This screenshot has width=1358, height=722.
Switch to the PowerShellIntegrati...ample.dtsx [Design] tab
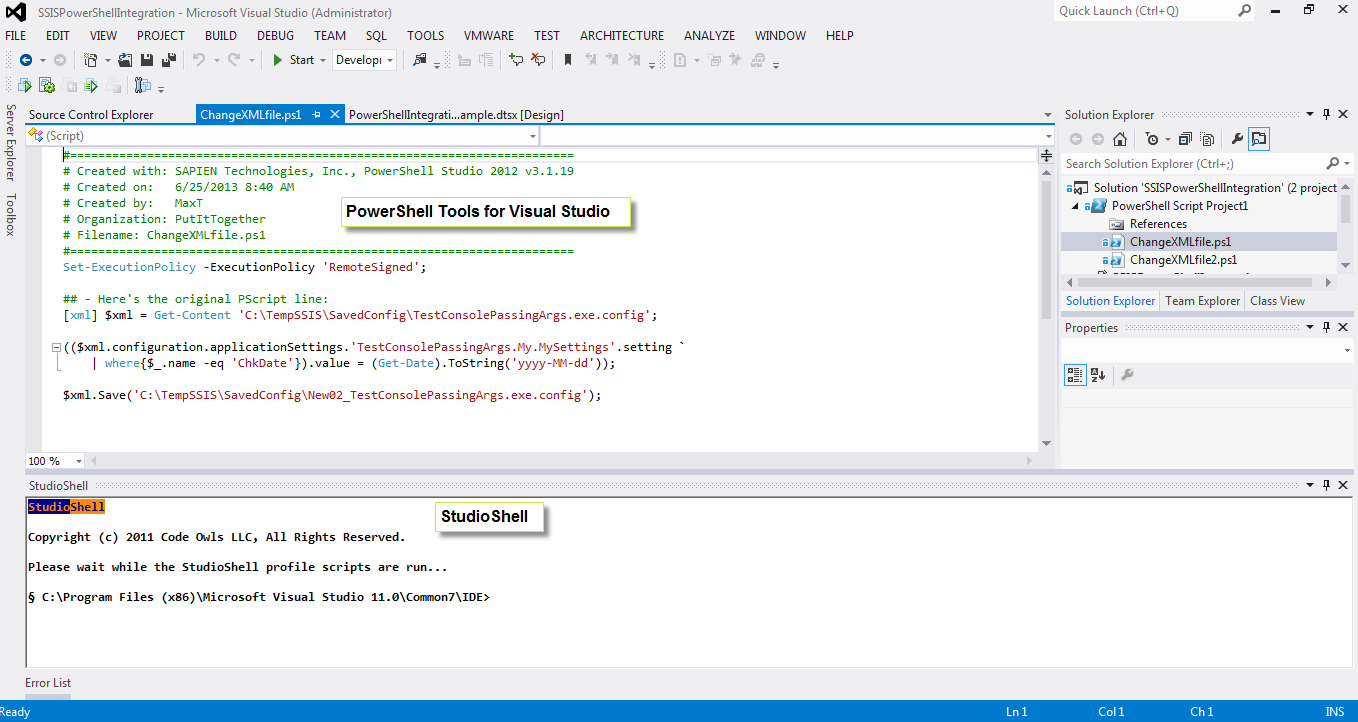456,115
